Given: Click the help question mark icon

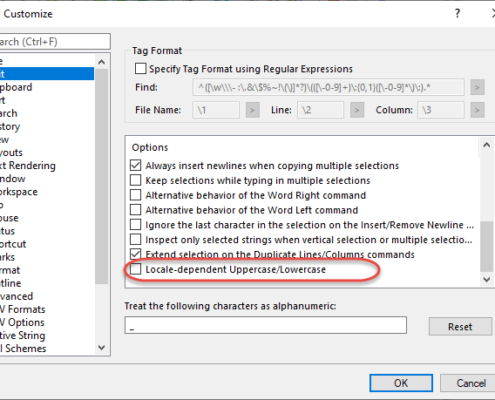Looking at the screenshot, I should click(457, 13).
